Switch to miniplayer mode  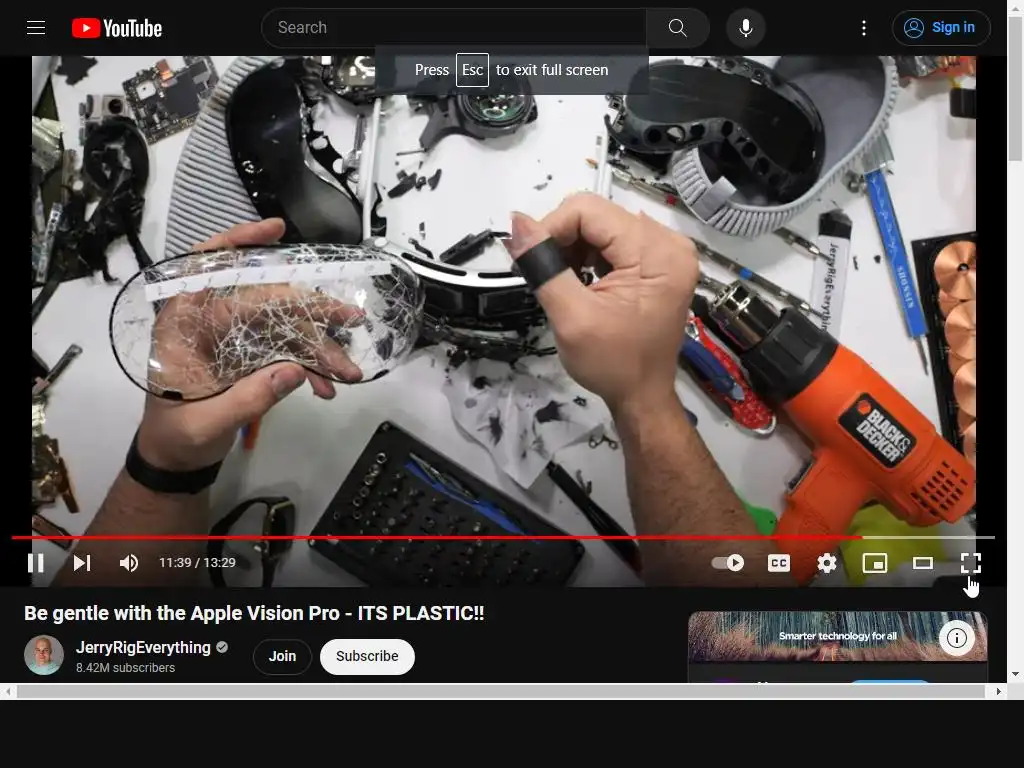tap(874, 563)
